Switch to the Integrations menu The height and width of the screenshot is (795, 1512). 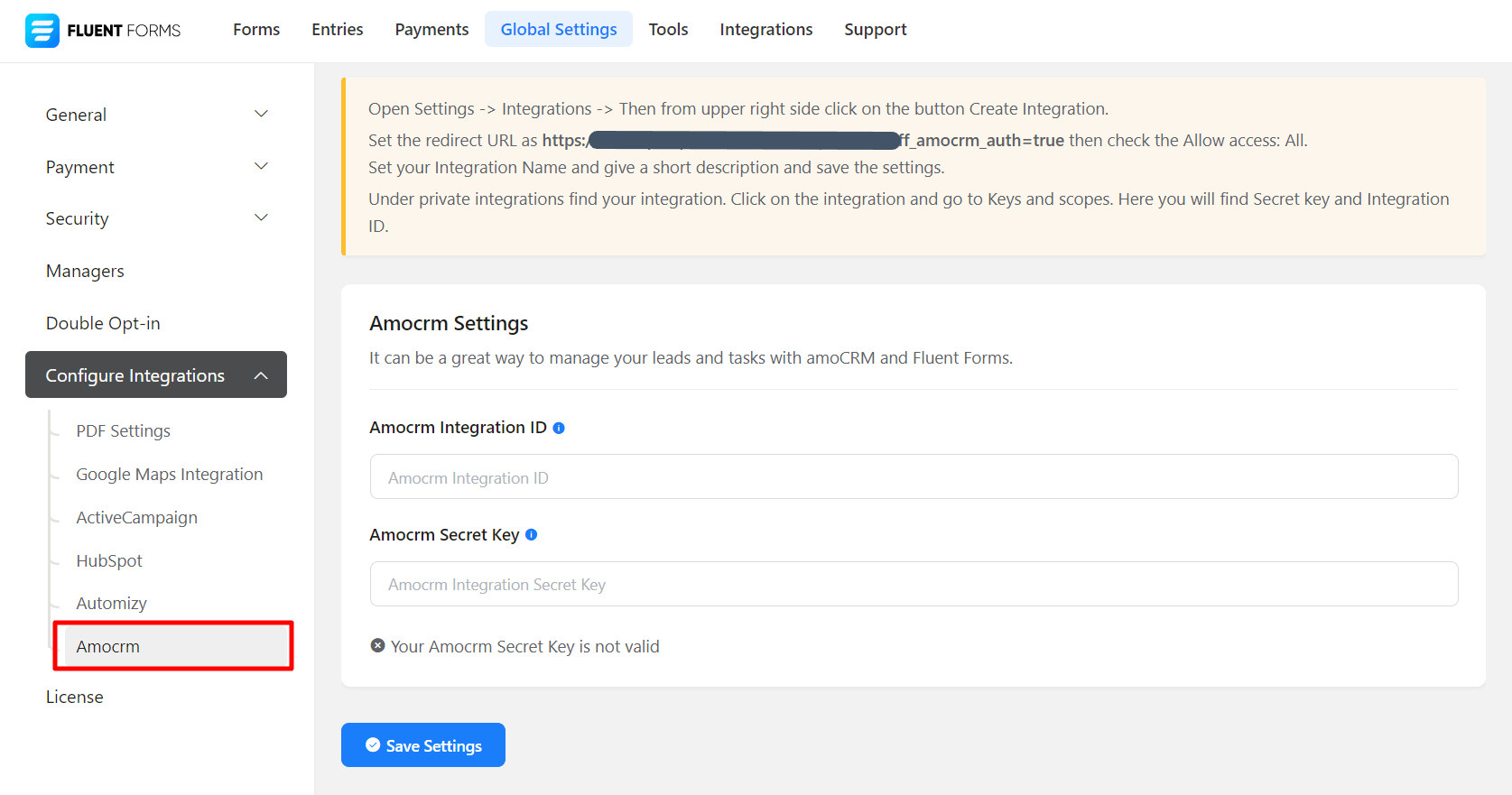pyautogui.click(x=765, y=30)
